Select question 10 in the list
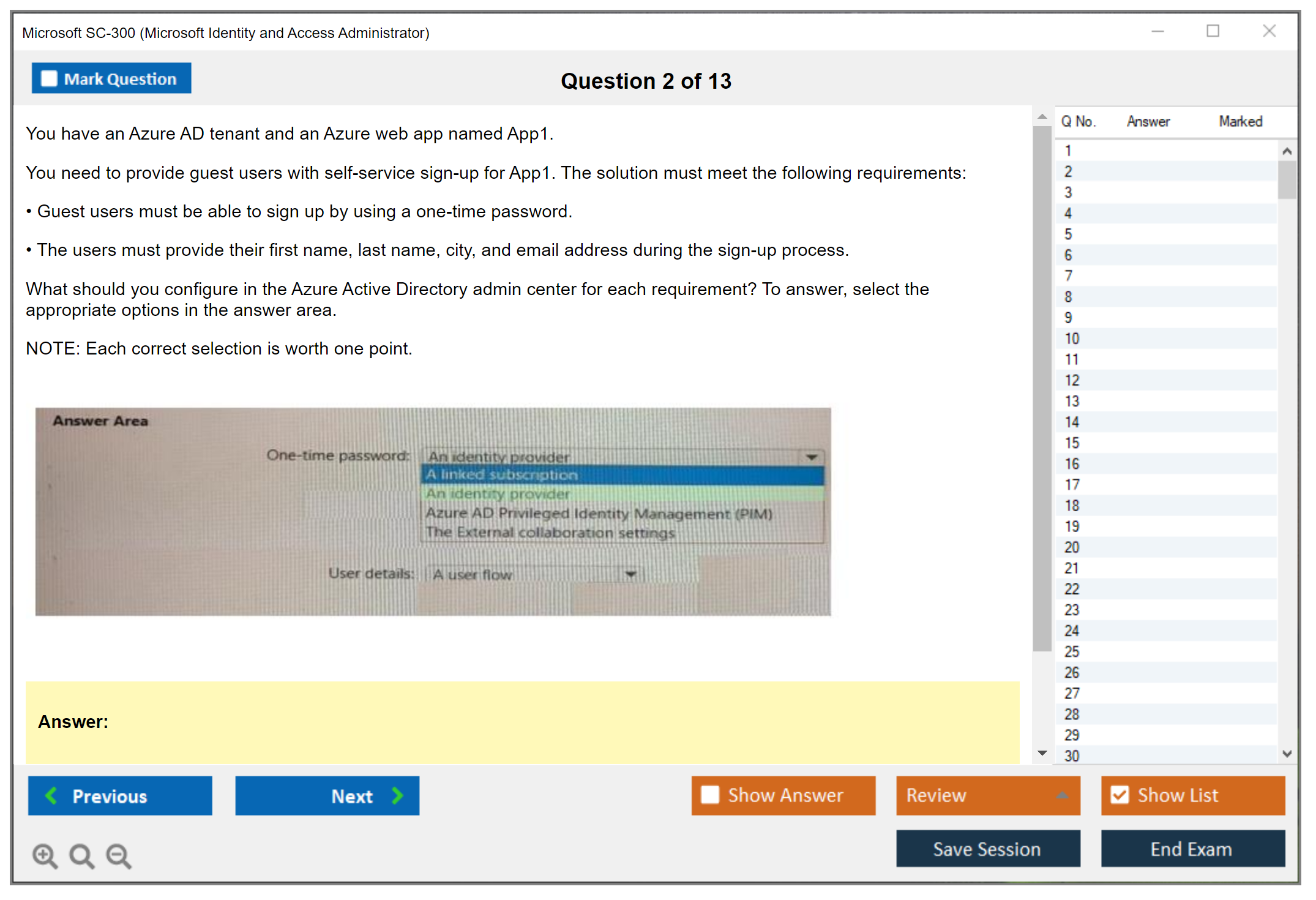This screenshot has width=1316, height=900. point(1072,339)
